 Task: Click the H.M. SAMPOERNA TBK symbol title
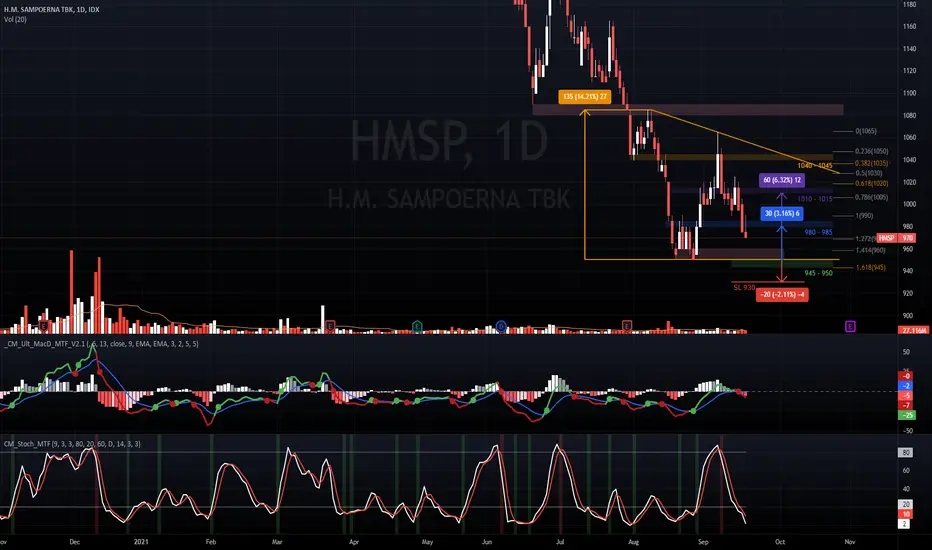(x=52, y=10)
